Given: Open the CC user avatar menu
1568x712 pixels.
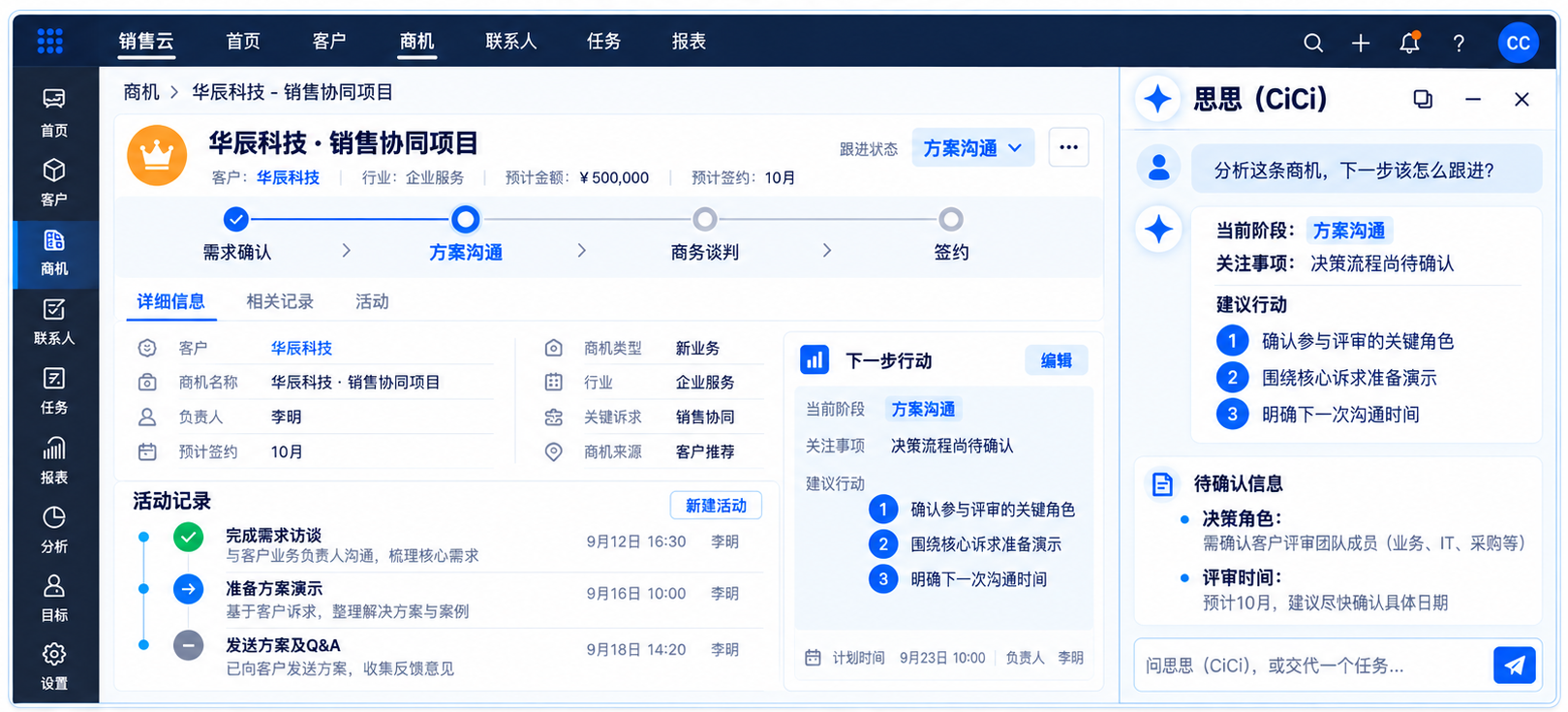Looking at the screenshot, I should (x=1518, y=43).
